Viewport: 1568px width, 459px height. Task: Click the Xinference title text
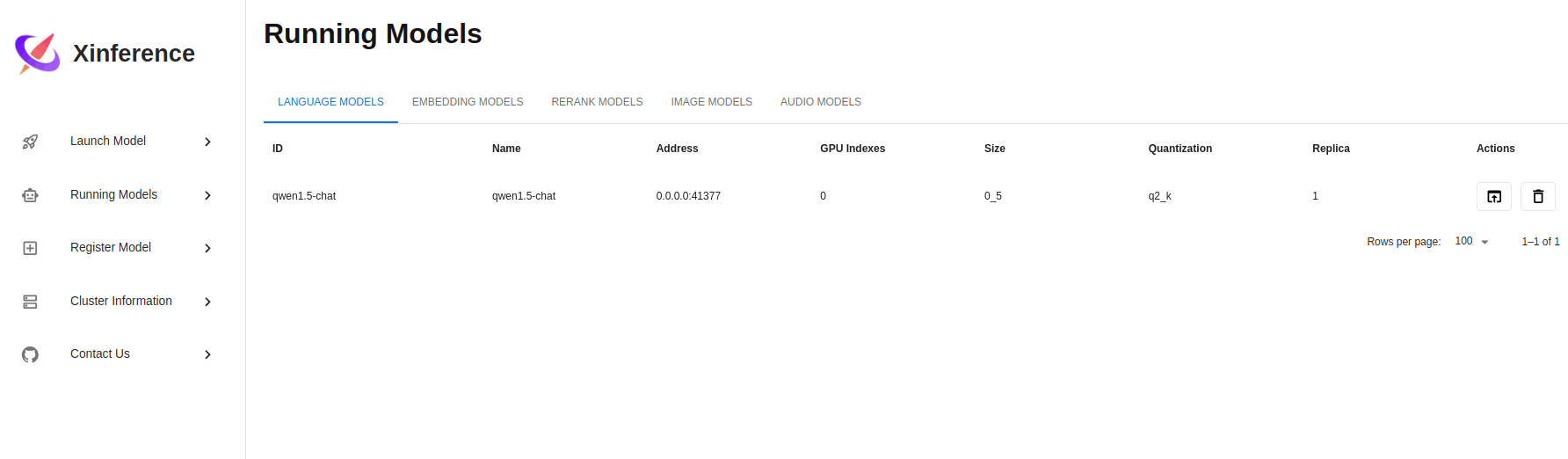pos(134,54)
